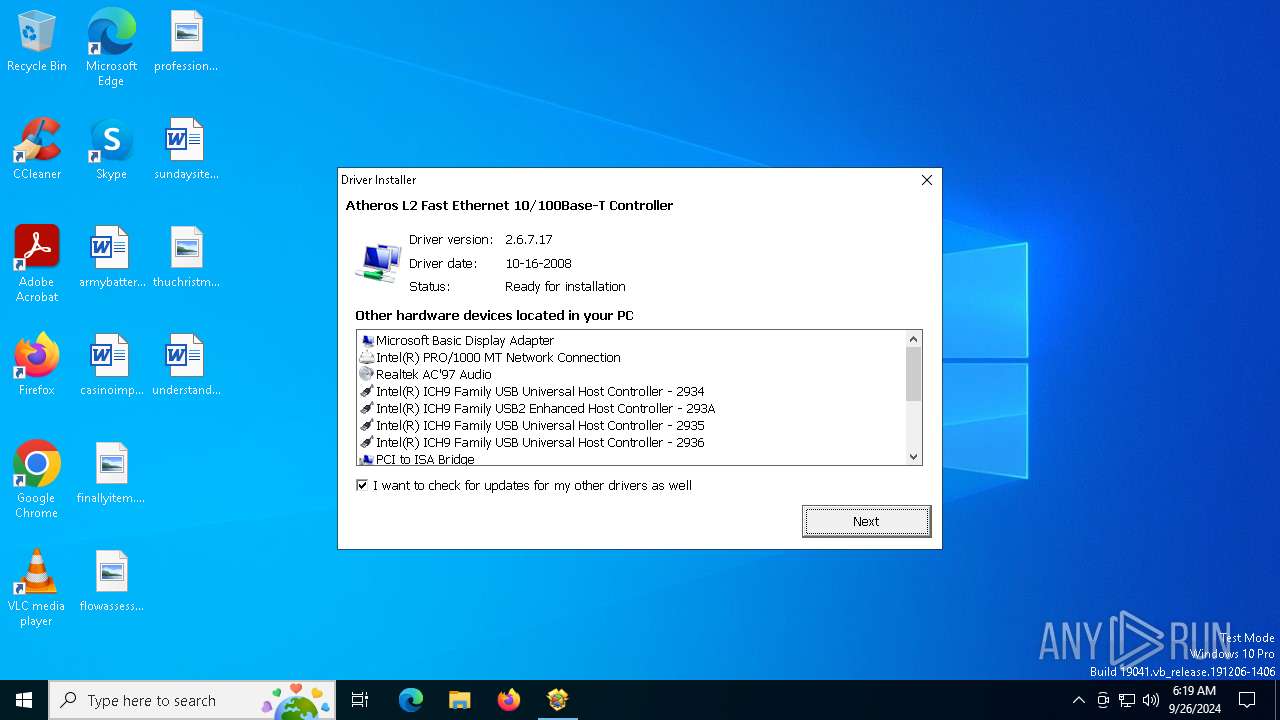Click the Ready for installation status text

(565, 286)
